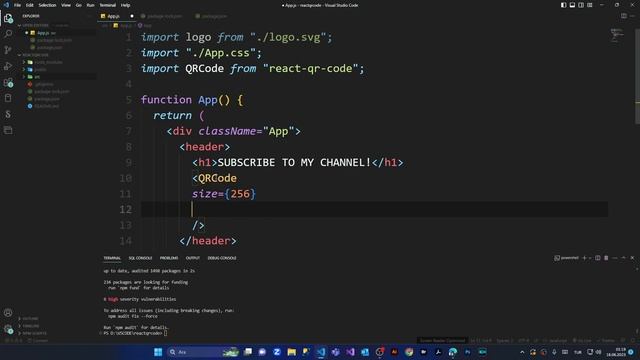Toggle the secondary sidebar layout button

point(581,5)
